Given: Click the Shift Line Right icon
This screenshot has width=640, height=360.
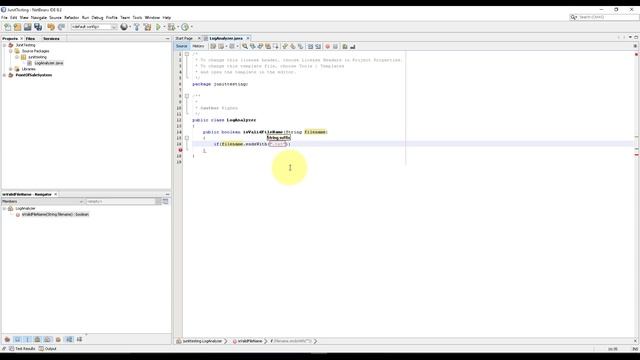Looking at the screenshot, I should click(x=318, y=47).
